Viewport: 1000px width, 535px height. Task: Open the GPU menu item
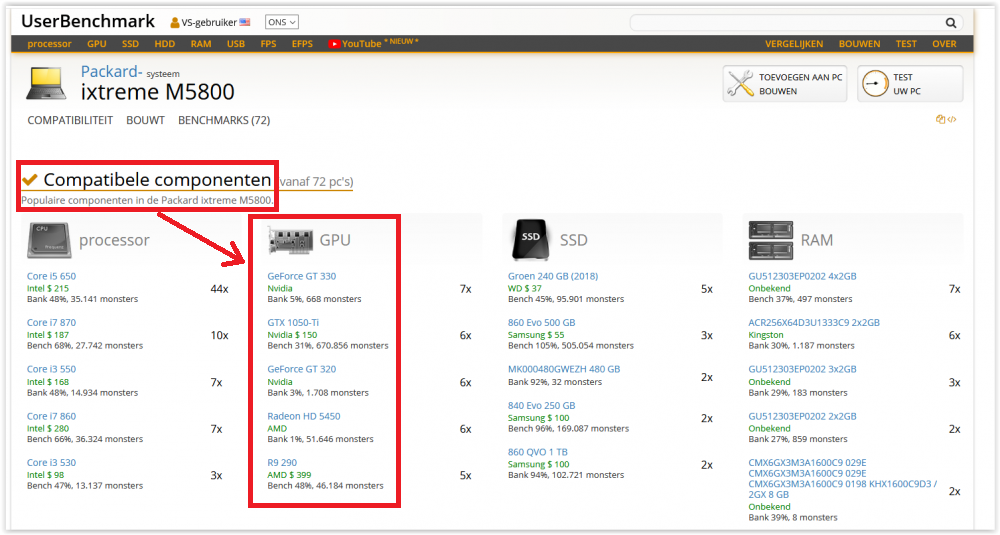[97, 44]
